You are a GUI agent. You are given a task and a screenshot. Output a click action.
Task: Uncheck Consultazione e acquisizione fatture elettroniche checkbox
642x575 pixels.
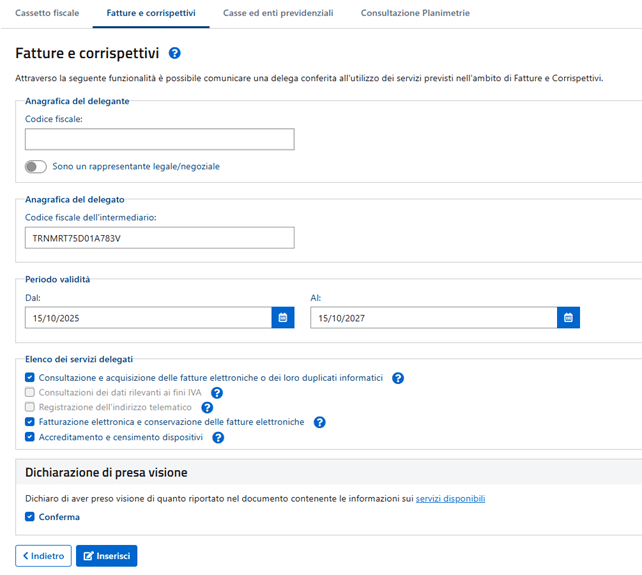tap(30, 378)
